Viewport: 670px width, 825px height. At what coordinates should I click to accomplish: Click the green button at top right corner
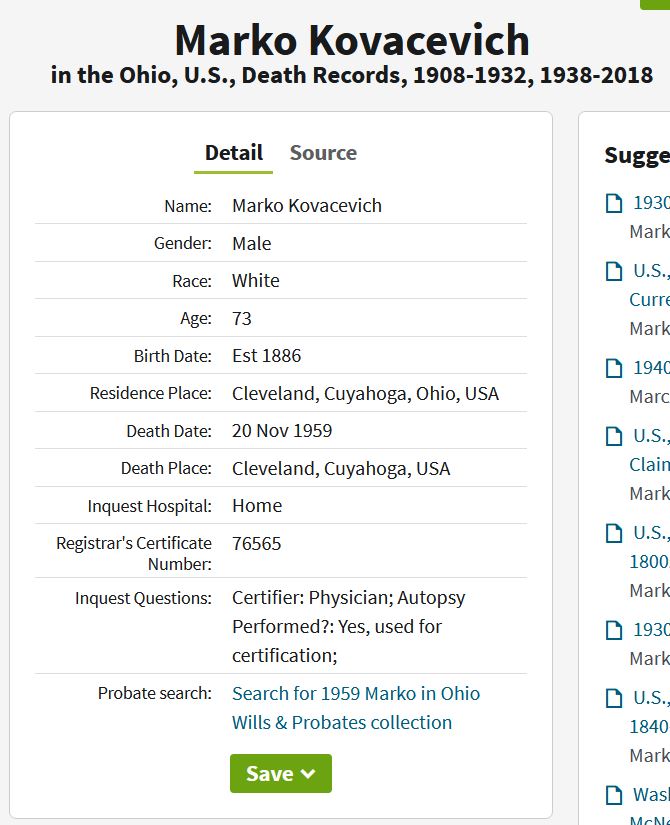pyautogui.click(x=655, y=4)
